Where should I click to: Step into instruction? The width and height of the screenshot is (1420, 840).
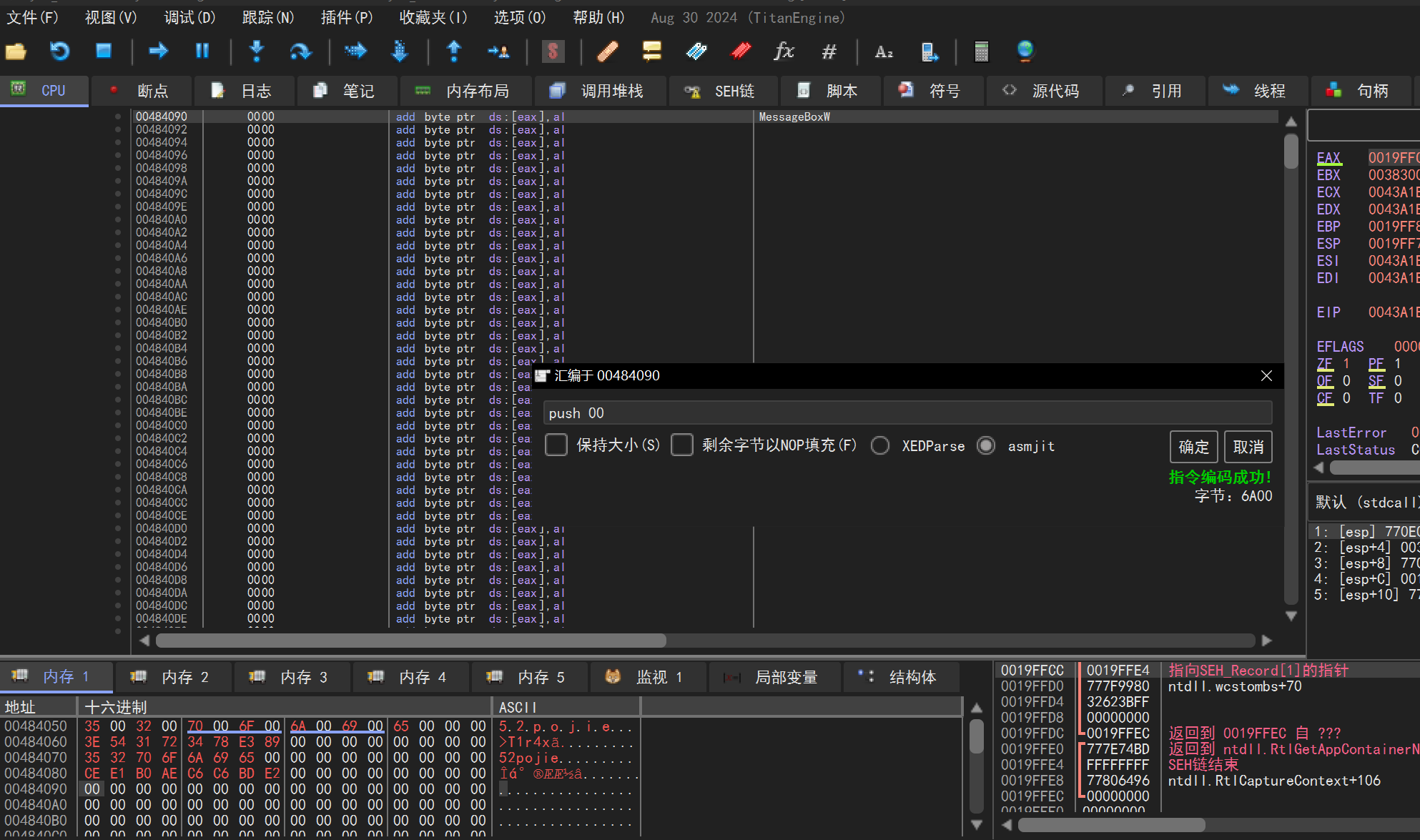click(257, 51)
